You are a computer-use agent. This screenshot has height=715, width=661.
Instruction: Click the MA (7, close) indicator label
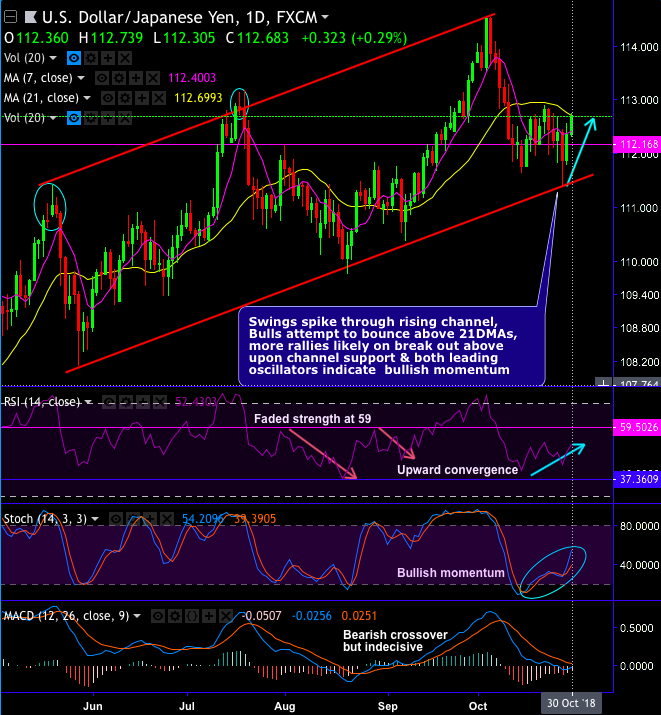click(x=38, y=78)
